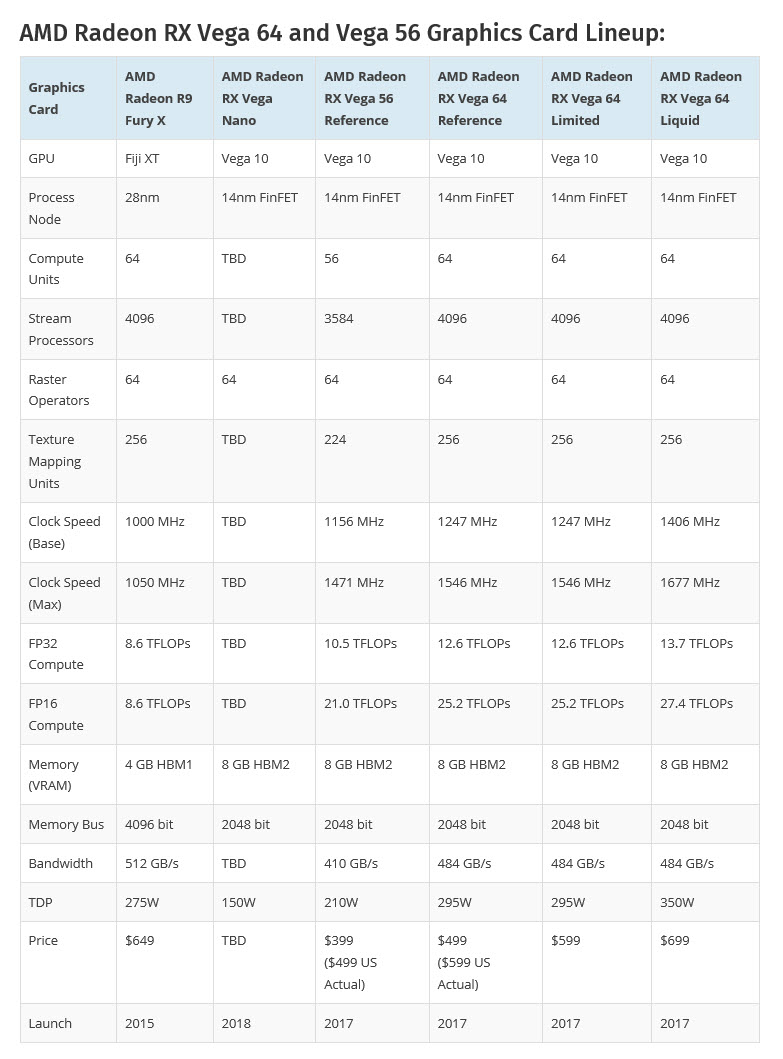This screenshot has width=783, height=1059.
Task: Click the 512 GB/s bandwidth cell
Action: tap(152, 863)
